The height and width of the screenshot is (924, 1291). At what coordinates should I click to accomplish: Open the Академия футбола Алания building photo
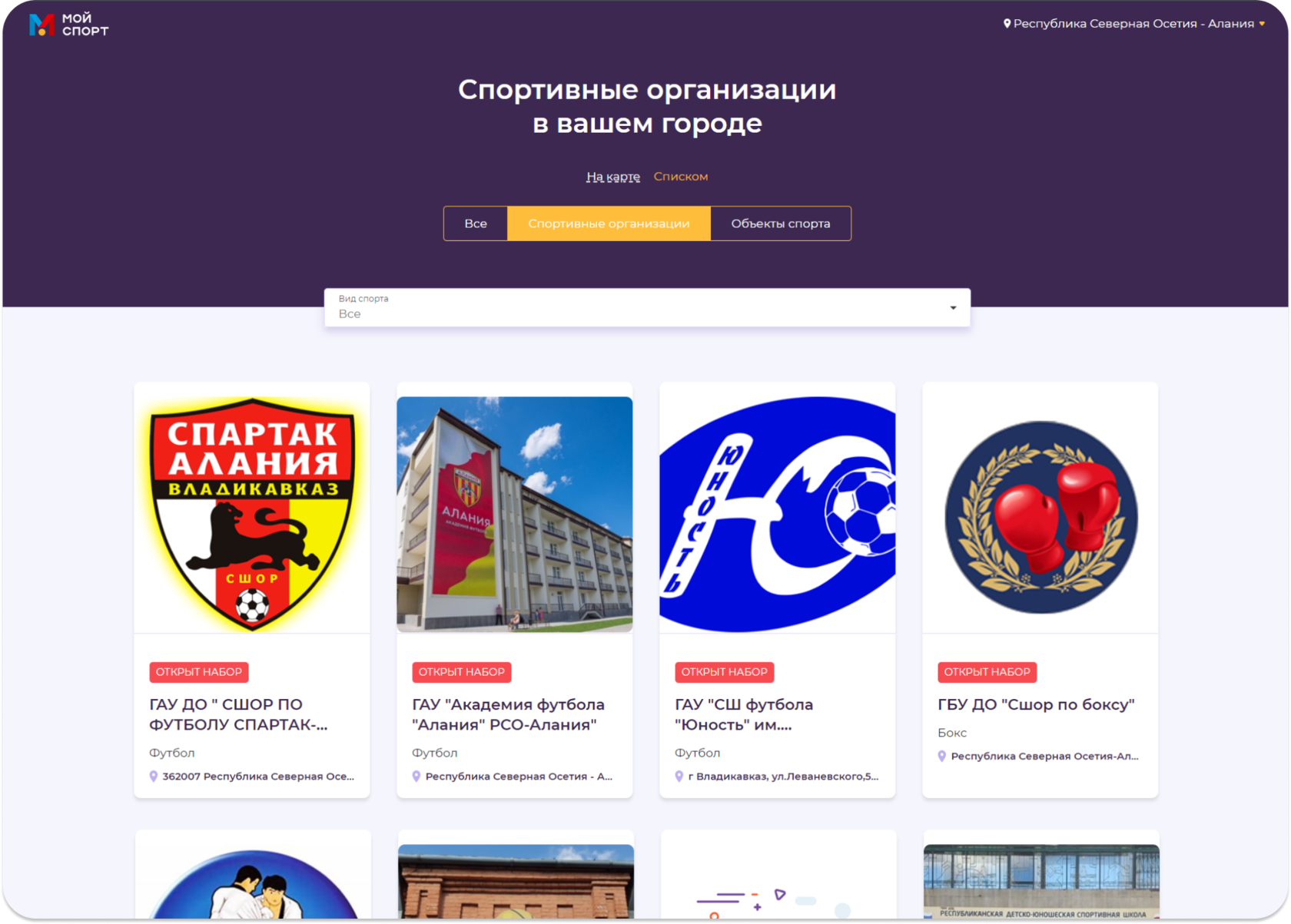tap(515, 515)
